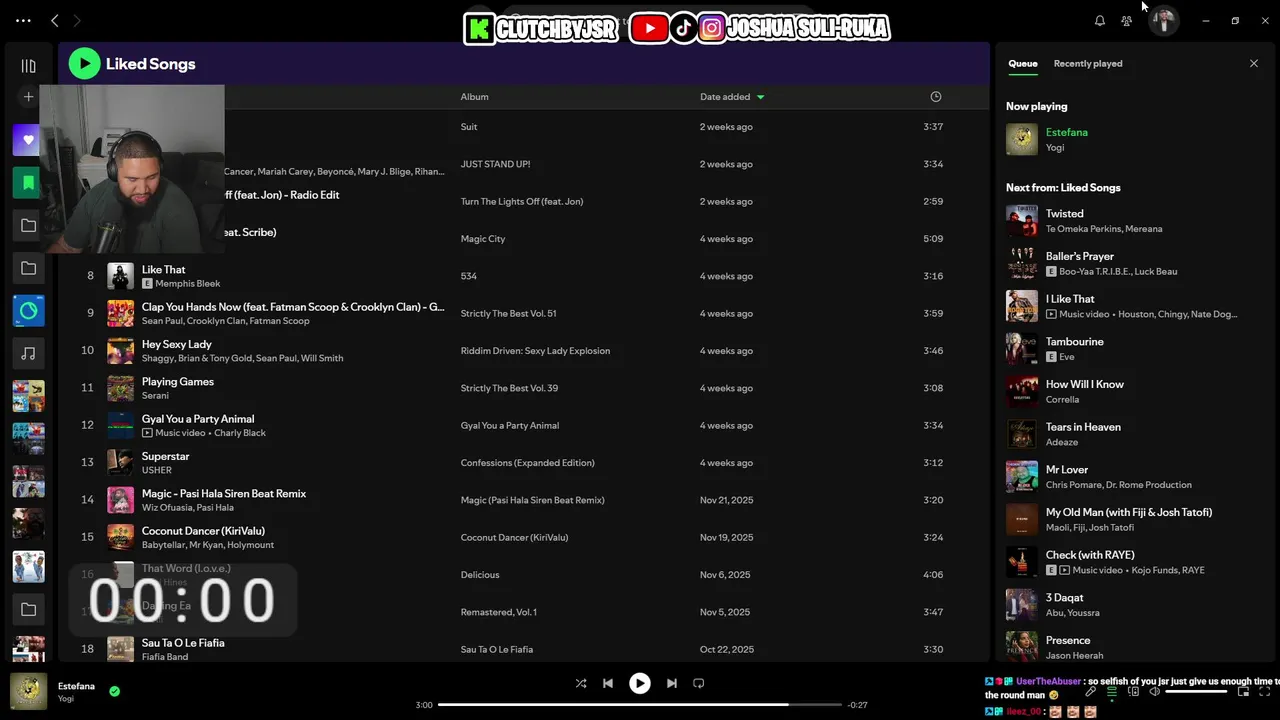Image resolution: width=1280 pixels, height=720 pixels.
Task: Expand the first folder in the library sidebar
Action: (28, 225)
